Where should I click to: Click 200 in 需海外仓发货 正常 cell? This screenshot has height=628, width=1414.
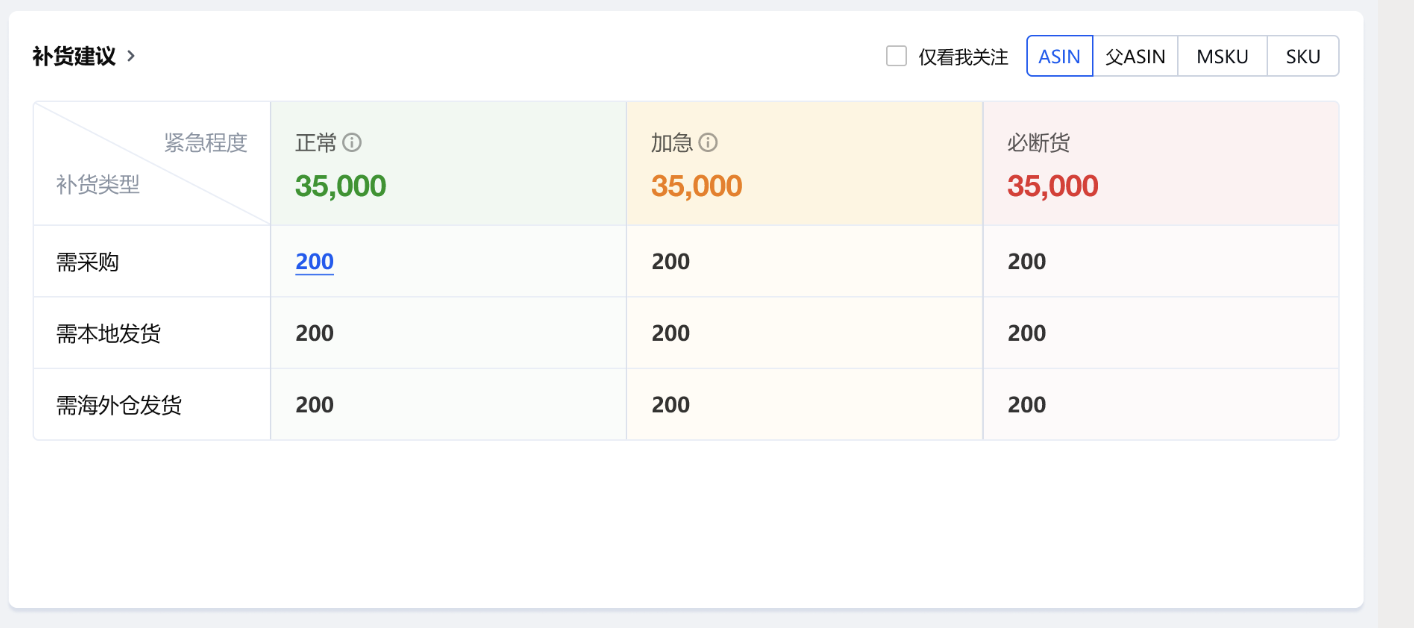(314, 405)
